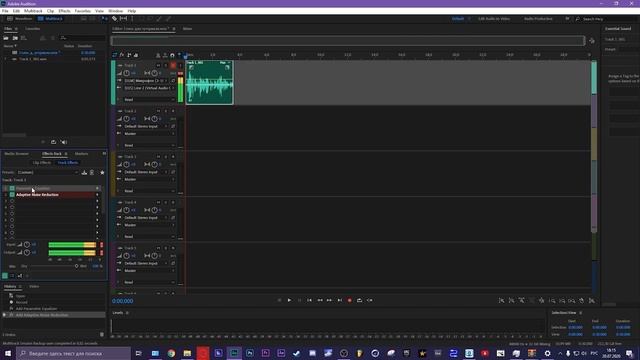640x360 pixels.
Task: Show the EQ track controls
Action: tap(136, 55)
